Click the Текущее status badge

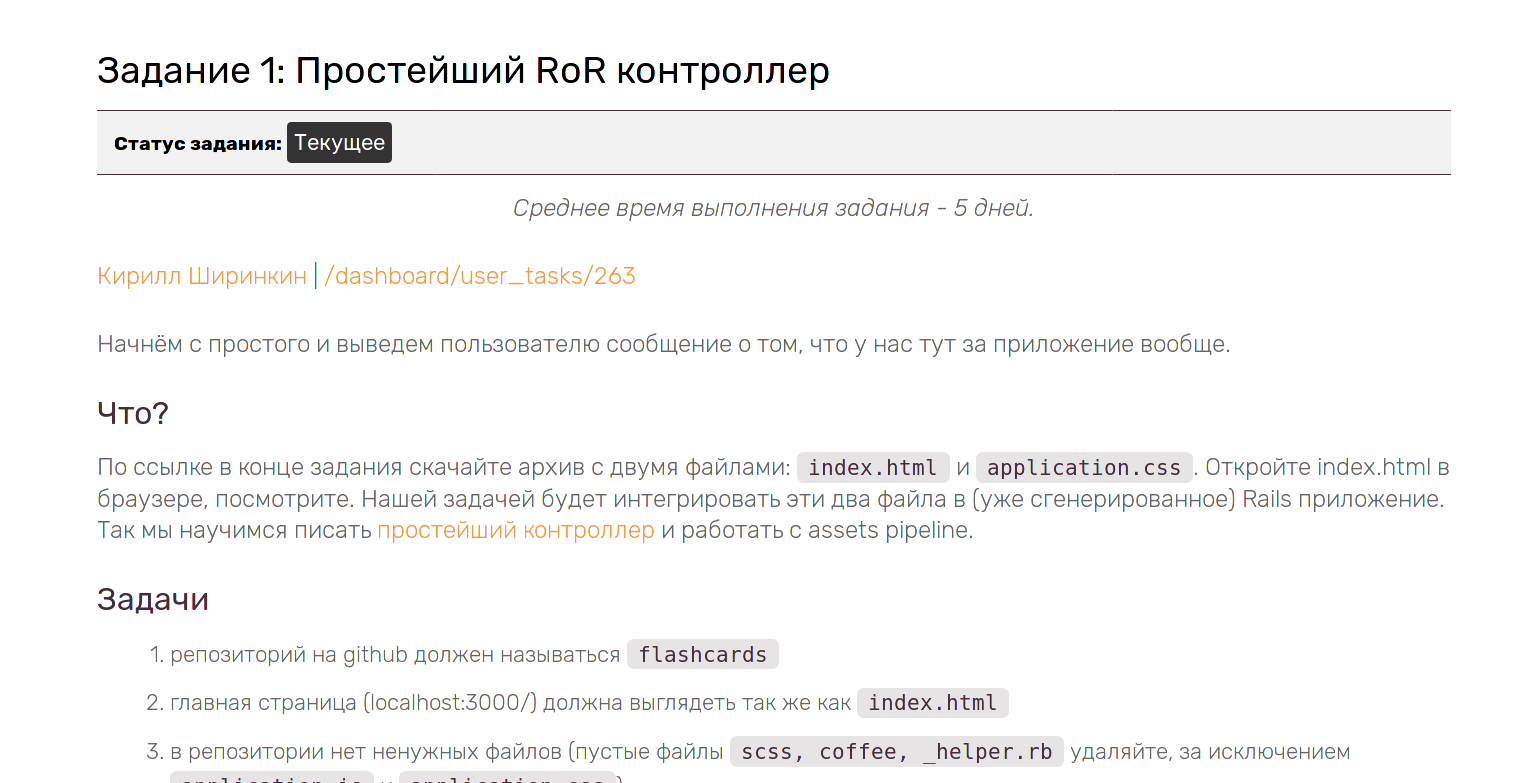[x=339, y=143]
